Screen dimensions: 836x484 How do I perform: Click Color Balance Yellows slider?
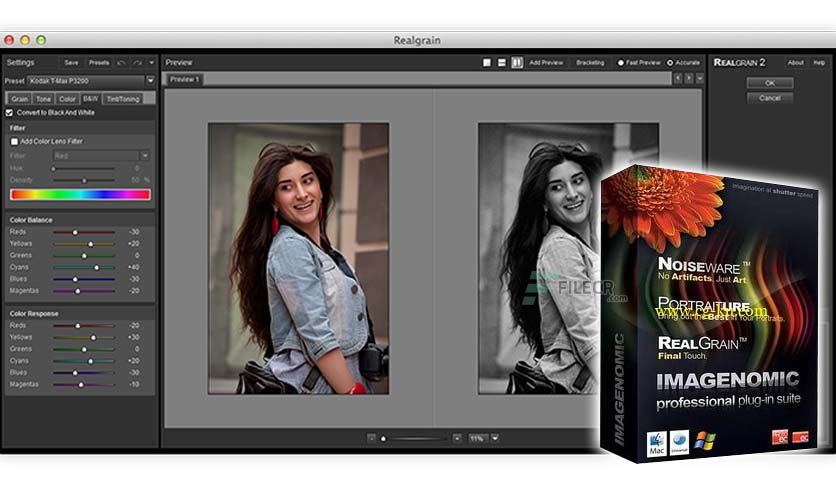(84, 244)
